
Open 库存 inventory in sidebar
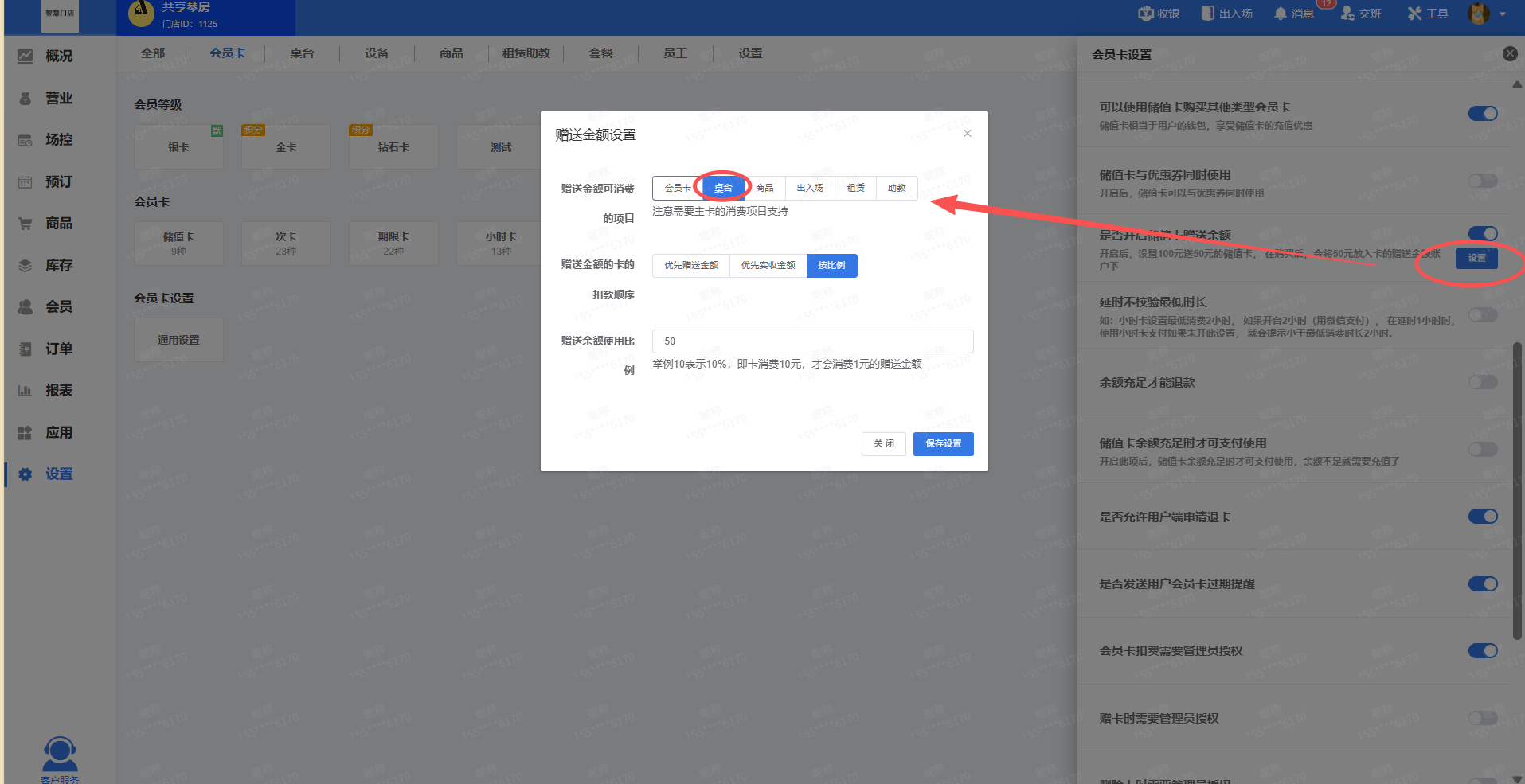click(58, 265)
